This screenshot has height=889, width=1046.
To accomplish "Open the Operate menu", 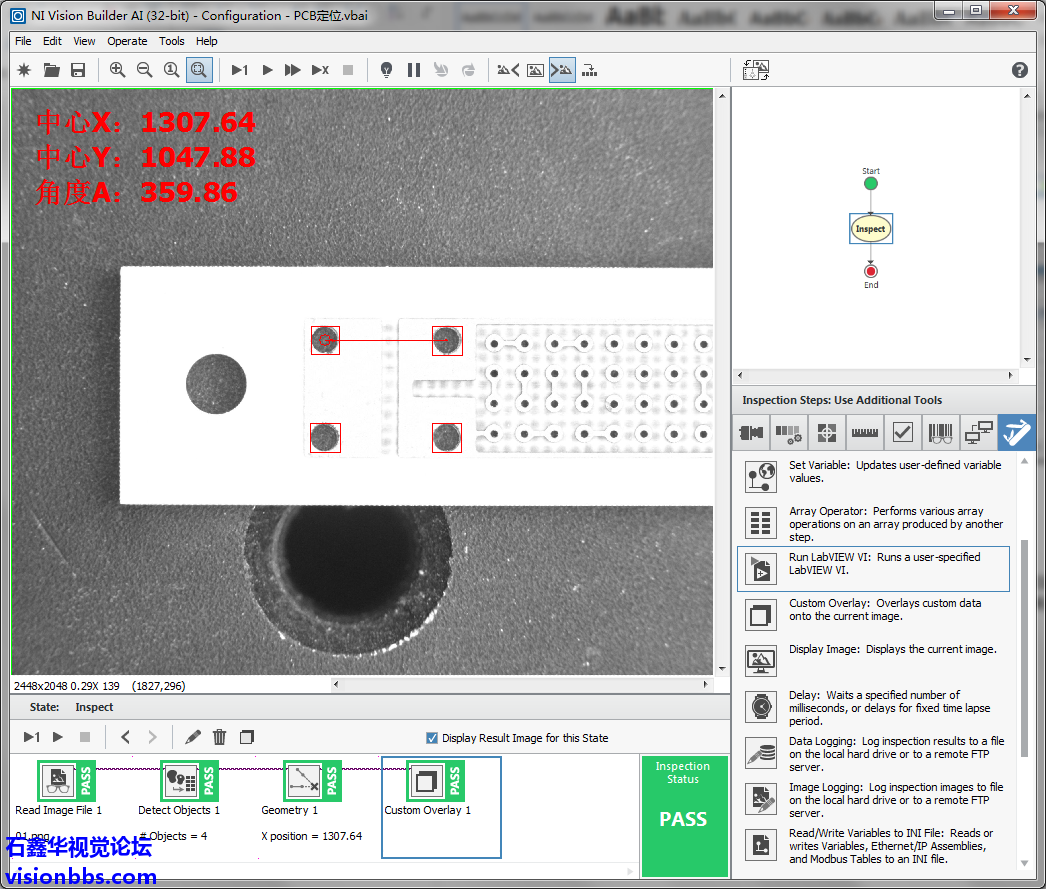I will coord(127,41).
